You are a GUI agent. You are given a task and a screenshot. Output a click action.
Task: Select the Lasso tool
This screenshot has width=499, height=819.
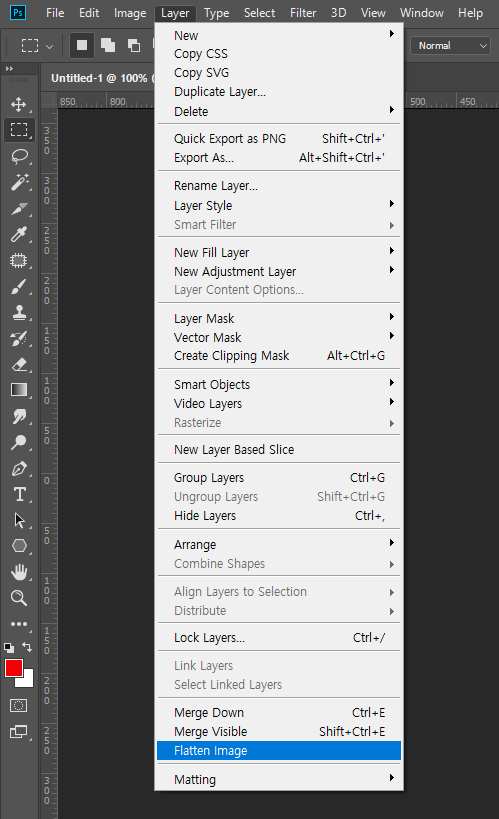tap(19, 156)
